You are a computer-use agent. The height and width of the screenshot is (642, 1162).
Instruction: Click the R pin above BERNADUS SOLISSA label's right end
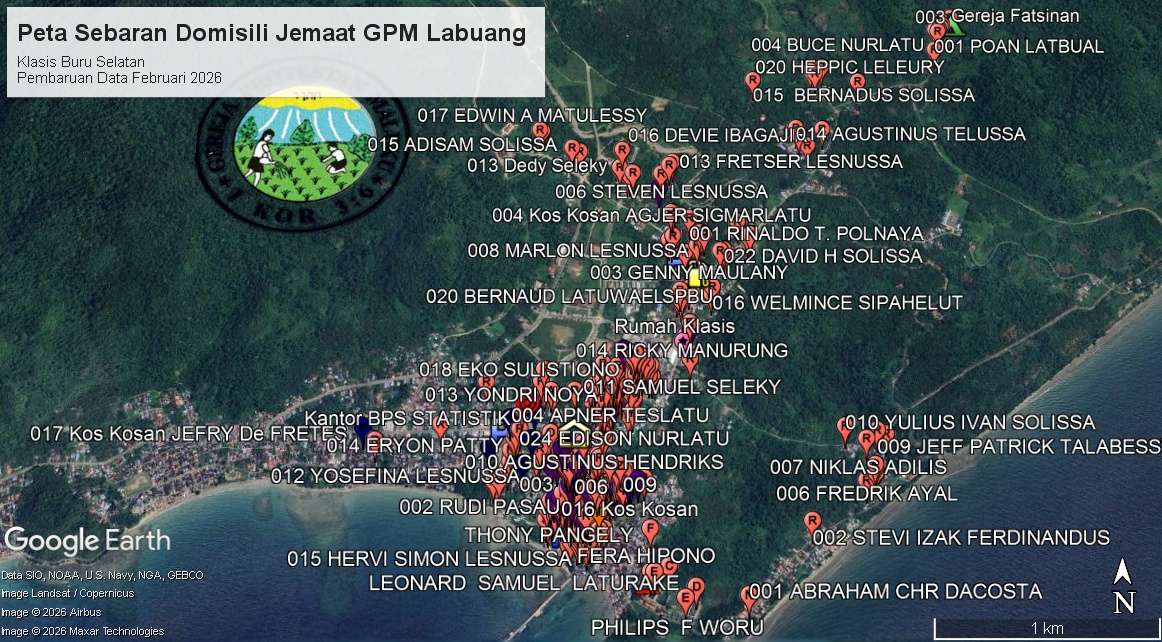pos(857,81)
